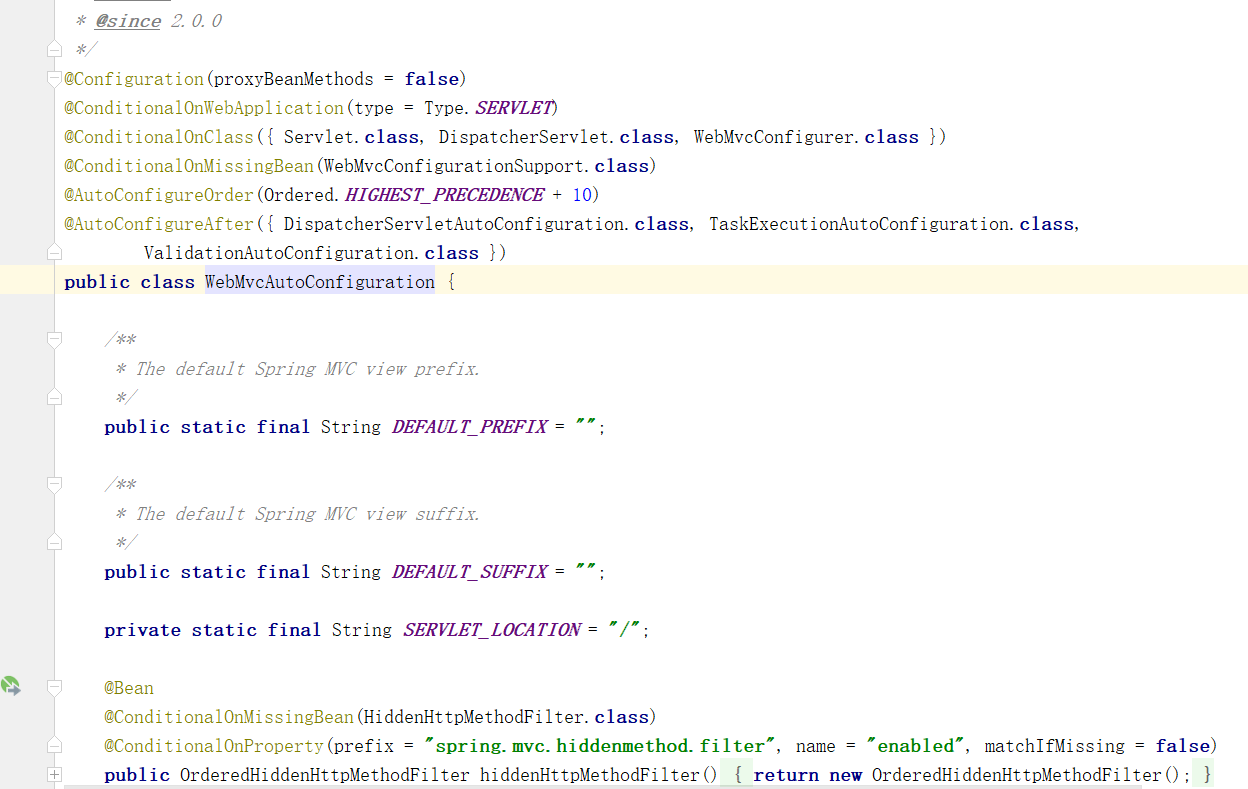
Task: Click HiddenHttpMethodFilter in ConditionalOnMissingBean
Action: 474,717
